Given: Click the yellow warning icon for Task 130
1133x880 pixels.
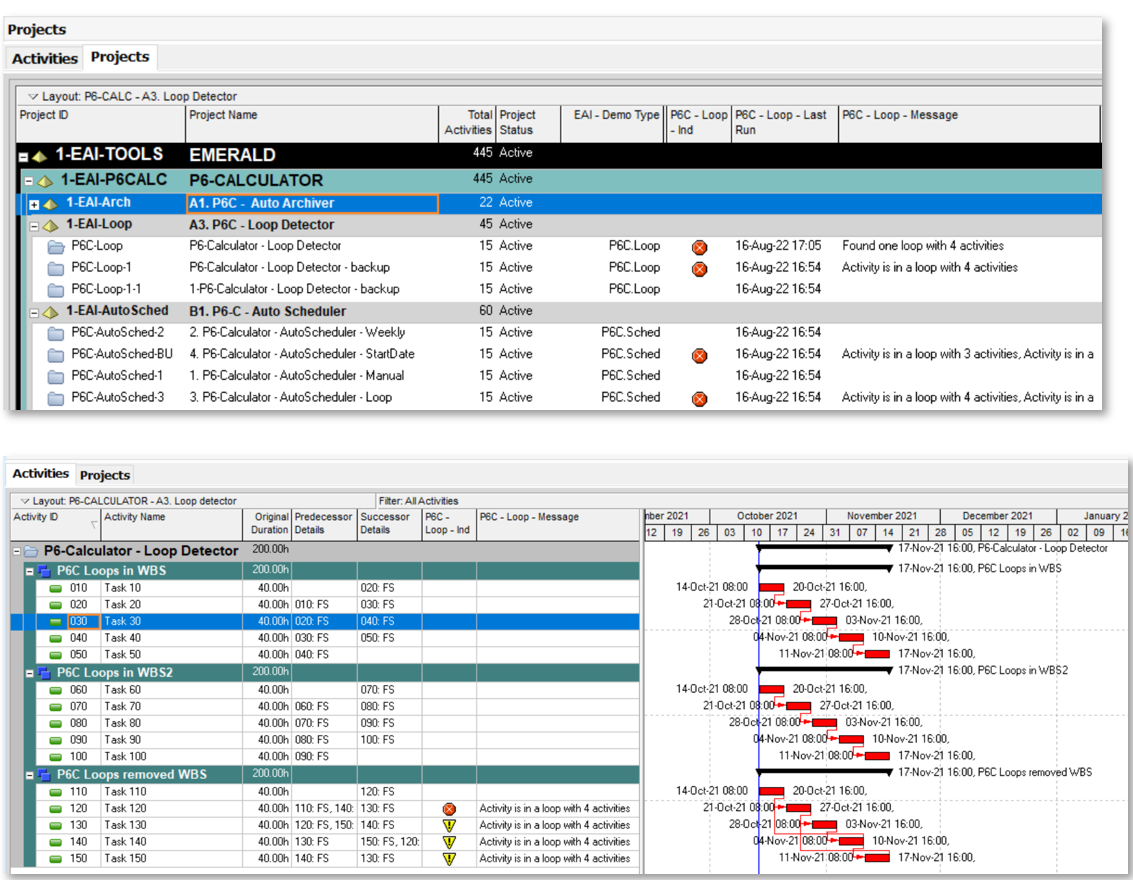Looking at the screenshot, I should point(449,826).
